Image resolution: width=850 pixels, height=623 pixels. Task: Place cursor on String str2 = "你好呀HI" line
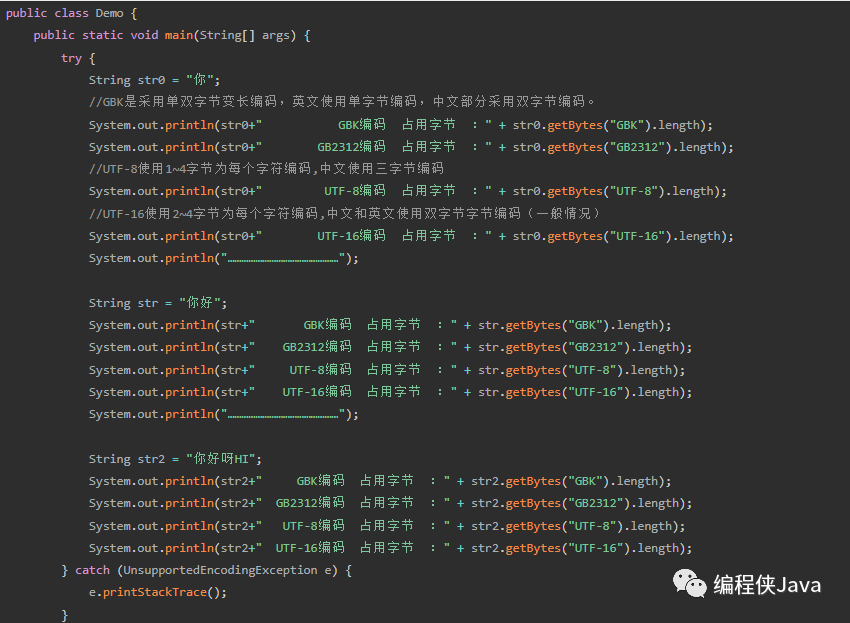click(x=175, y=459)
